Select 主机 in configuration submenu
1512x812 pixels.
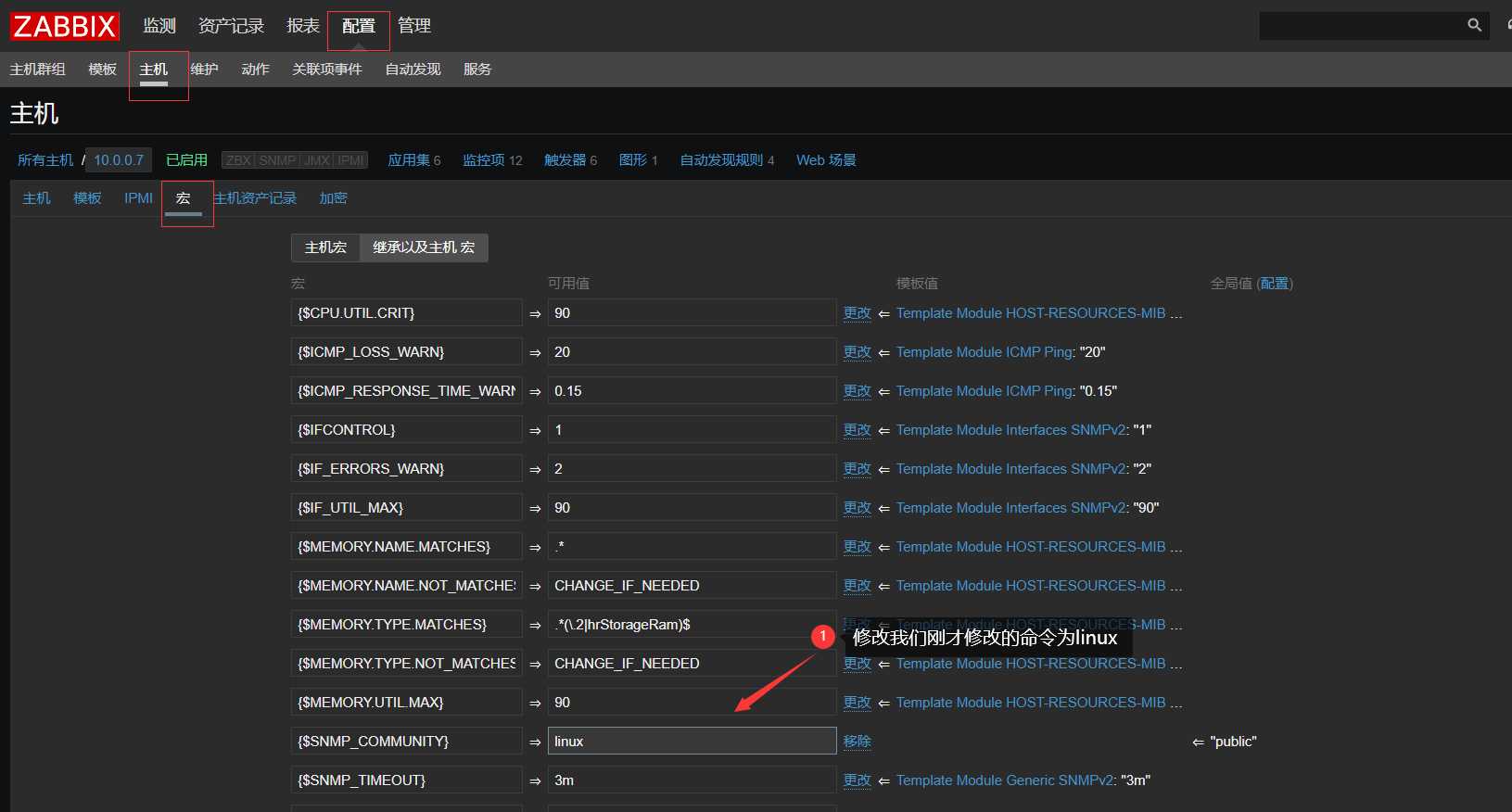point(154,70)
